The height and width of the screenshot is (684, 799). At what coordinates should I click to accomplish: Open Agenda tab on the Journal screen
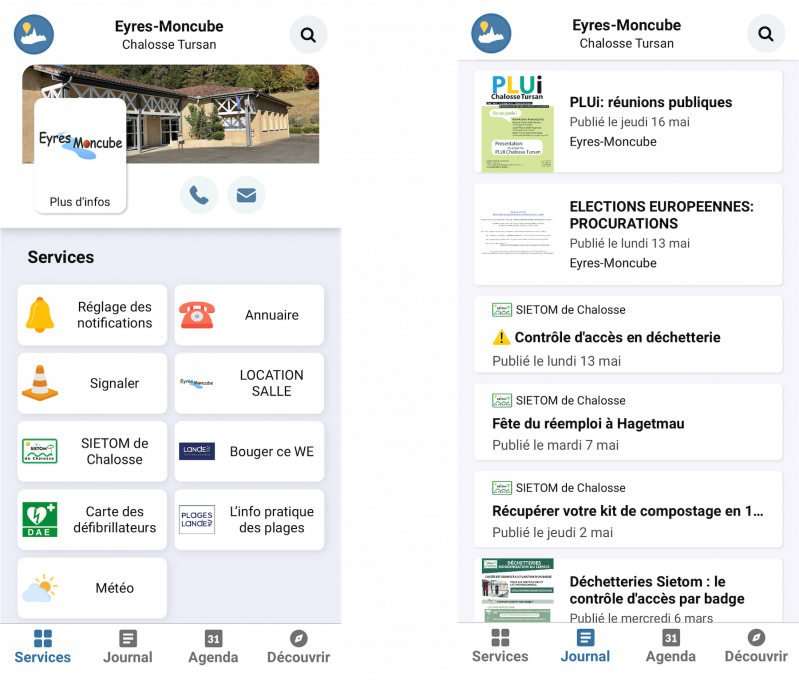pyautogui.click(x=671, y=646)
